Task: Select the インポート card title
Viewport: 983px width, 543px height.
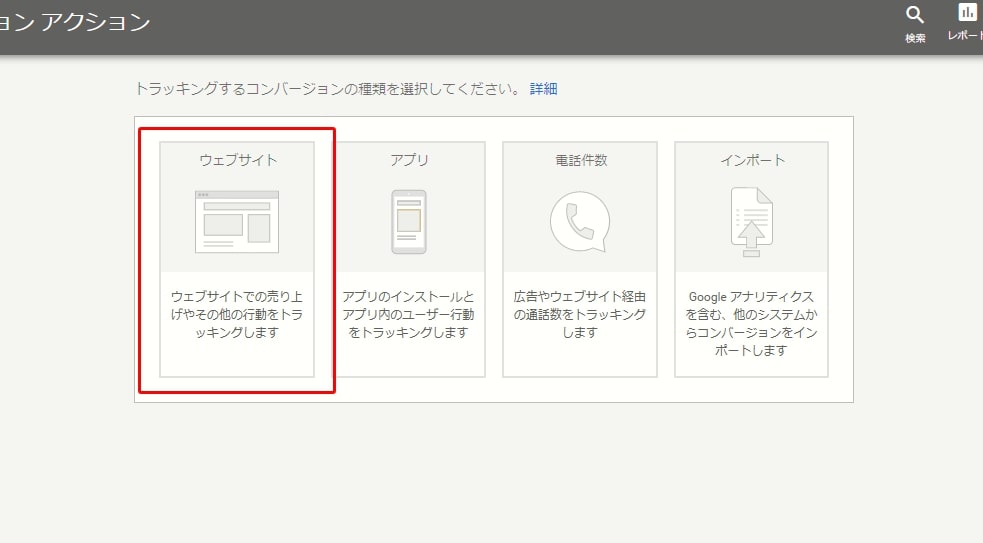Action: 752,161
